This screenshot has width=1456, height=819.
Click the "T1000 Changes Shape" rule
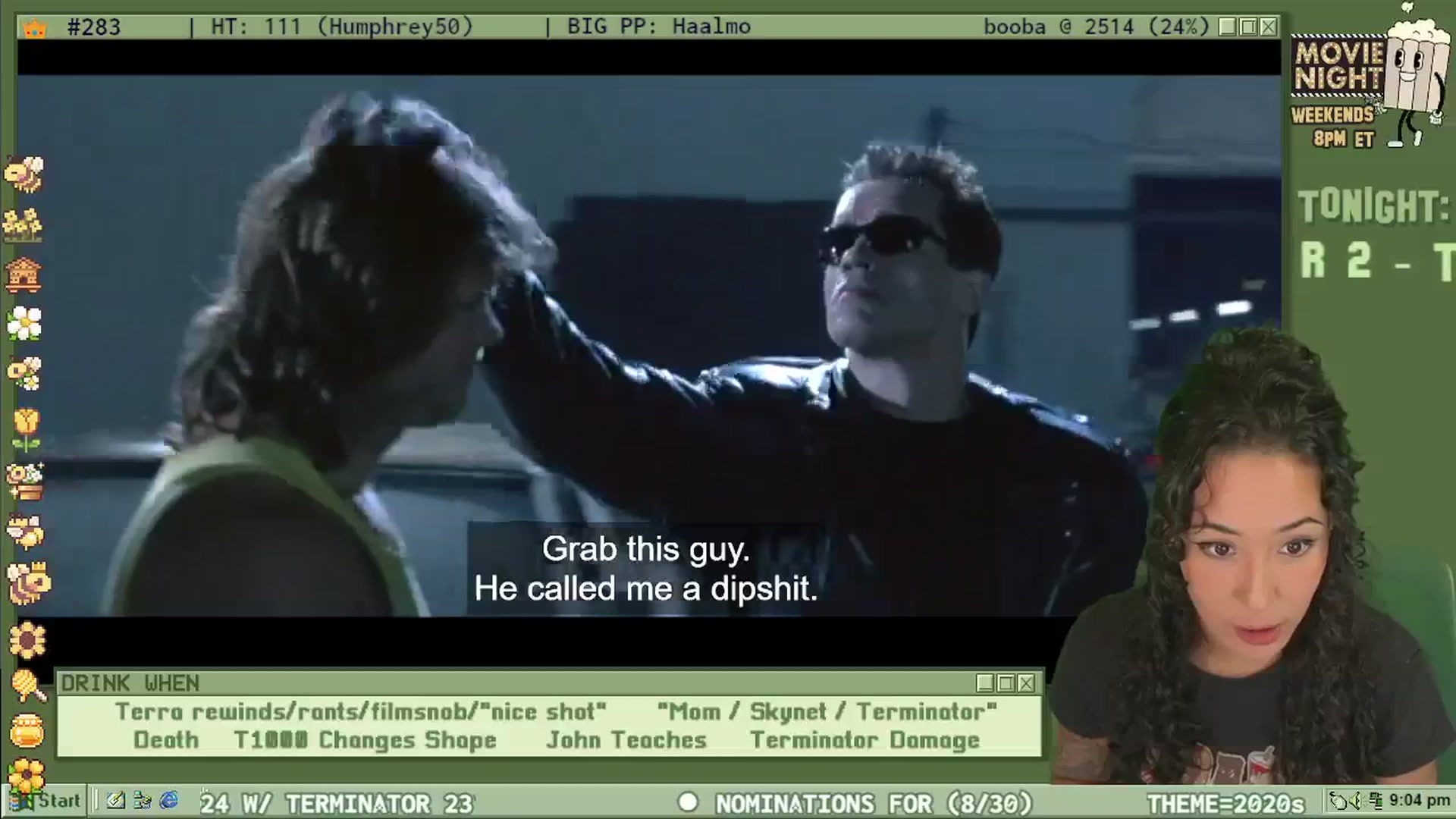coord(365,741)
